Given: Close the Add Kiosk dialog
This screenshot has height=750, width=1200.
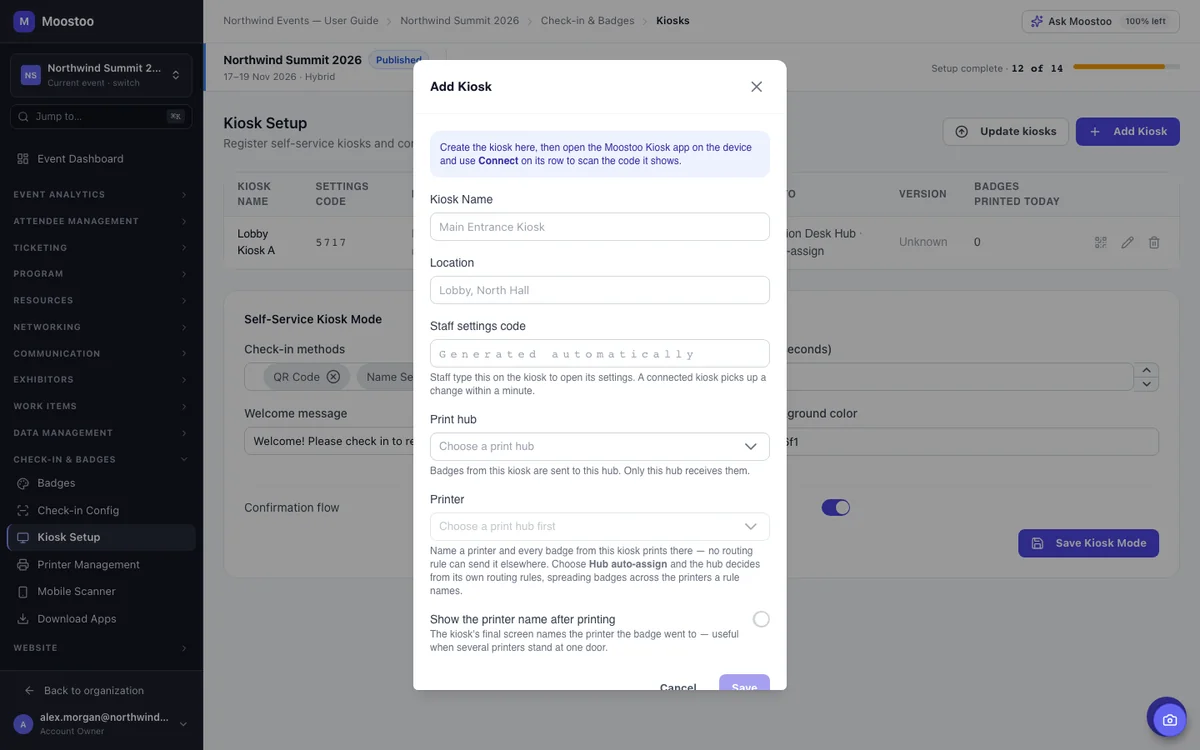Looking at the screenshot, I should coord(756,87).
